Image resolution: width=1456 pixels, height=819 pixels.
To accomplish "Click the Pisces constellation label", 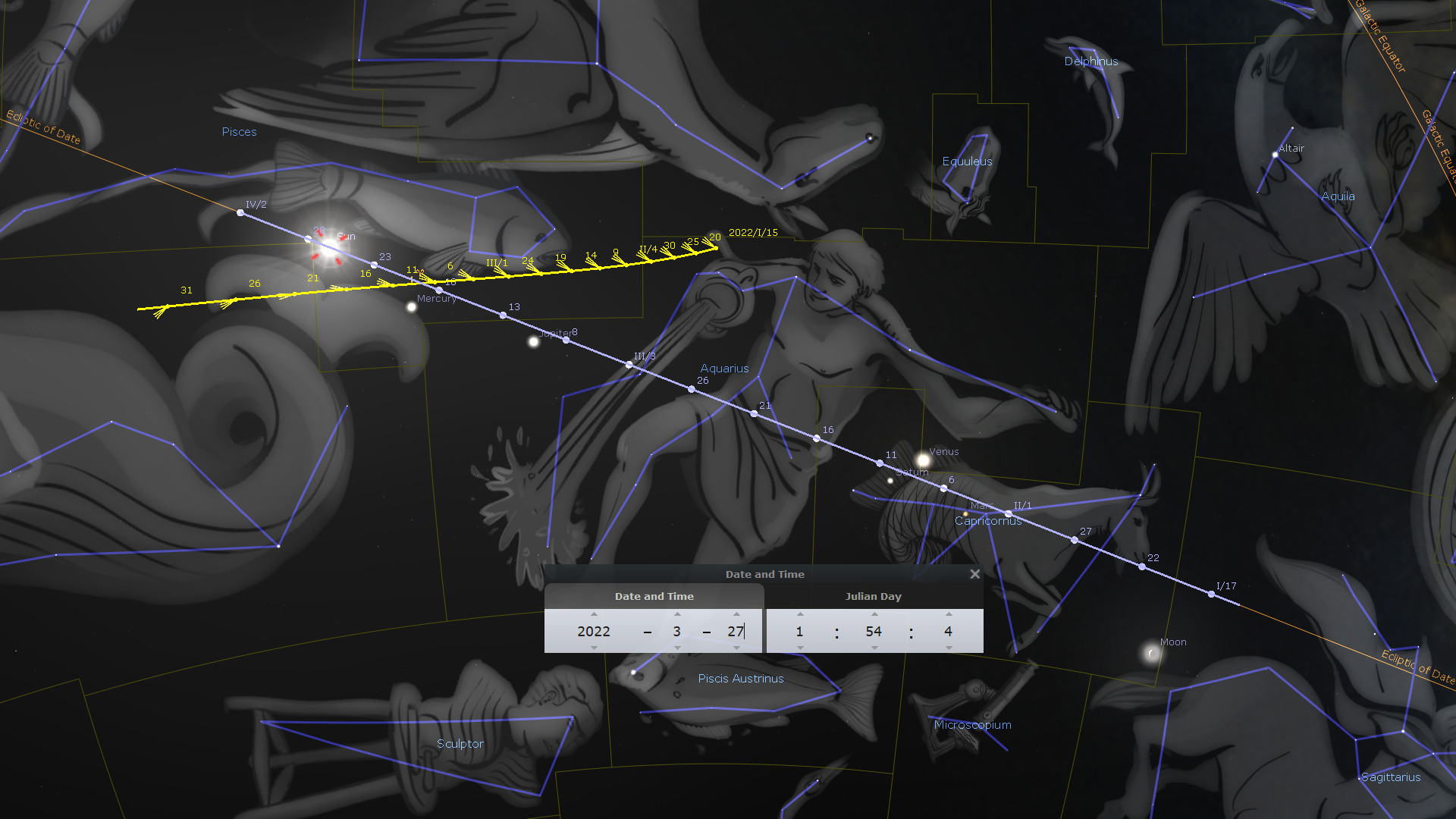I will [240, 132].
